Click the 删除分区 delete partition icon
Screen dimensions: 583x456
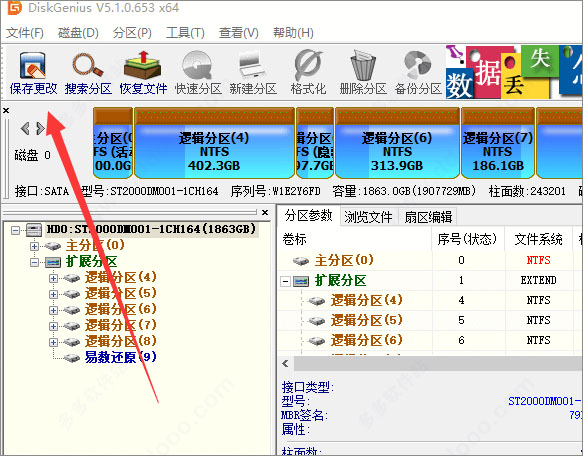pos(363,65)
